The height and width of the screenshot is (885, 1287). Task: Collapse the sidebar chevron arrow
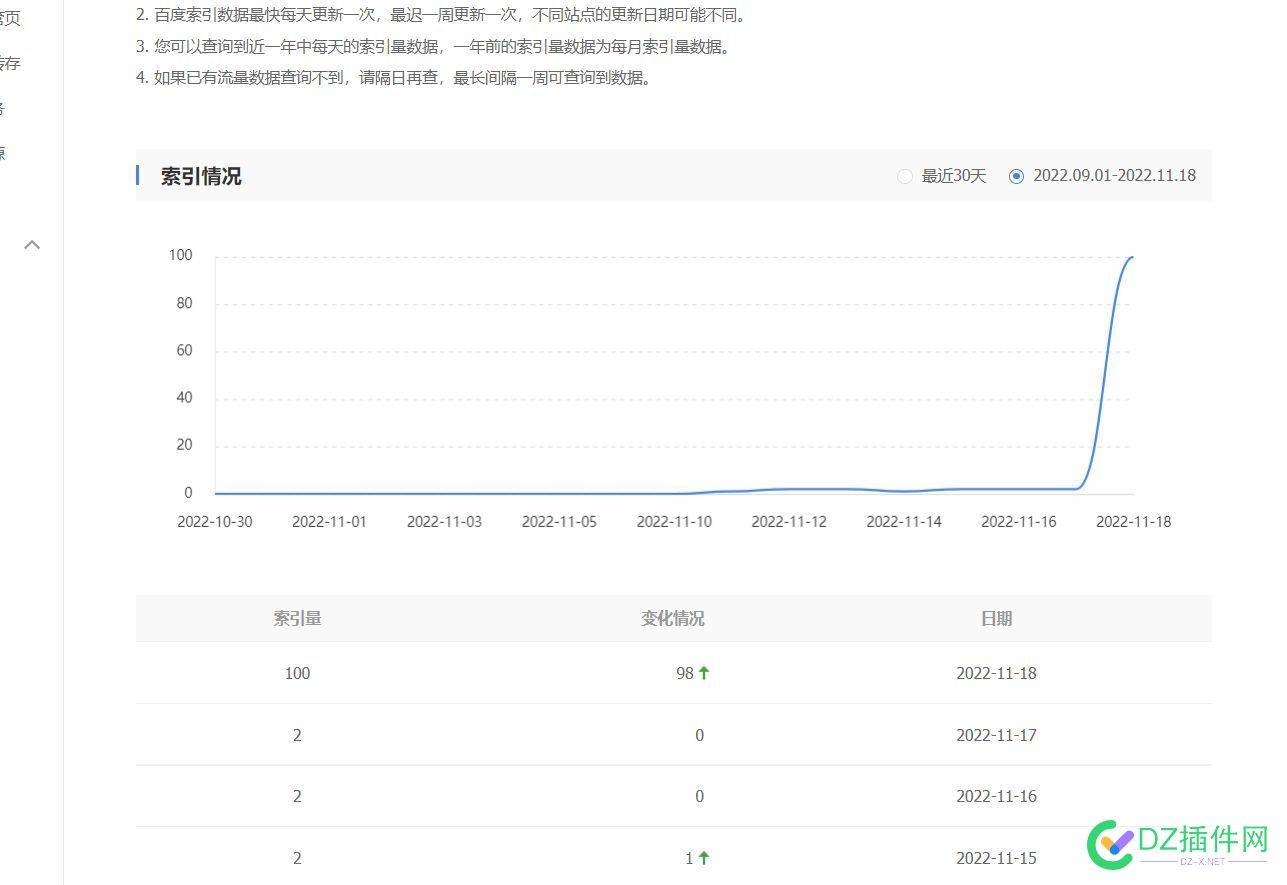click(32, 245)
